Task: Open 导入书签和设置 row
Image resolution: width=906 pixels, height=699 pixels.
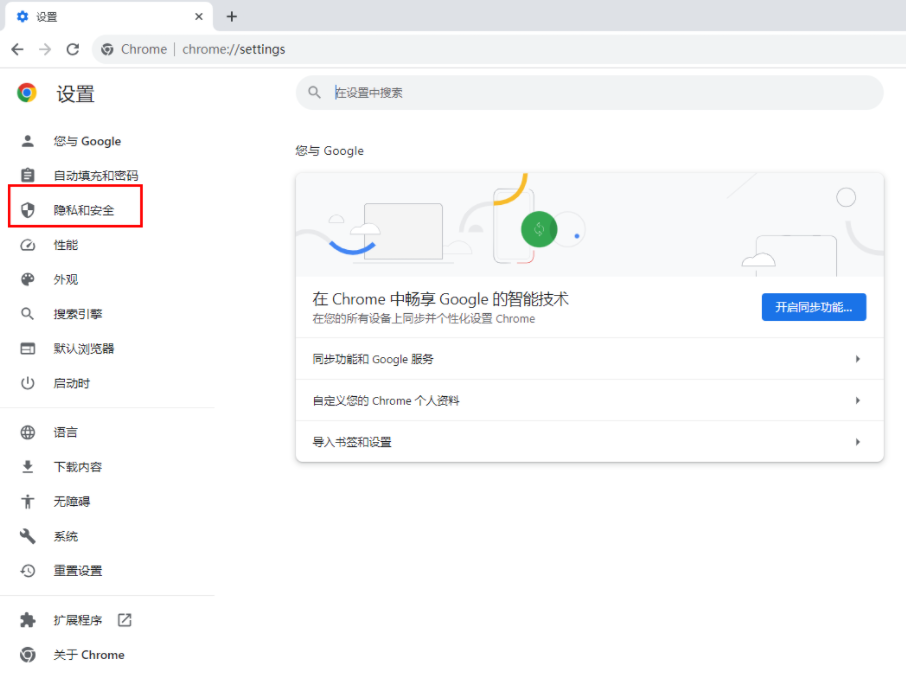Action: point(589,442)
